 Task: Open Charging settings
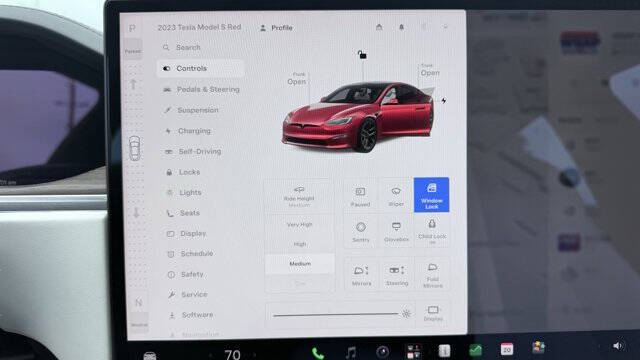(x=188, y=131)
